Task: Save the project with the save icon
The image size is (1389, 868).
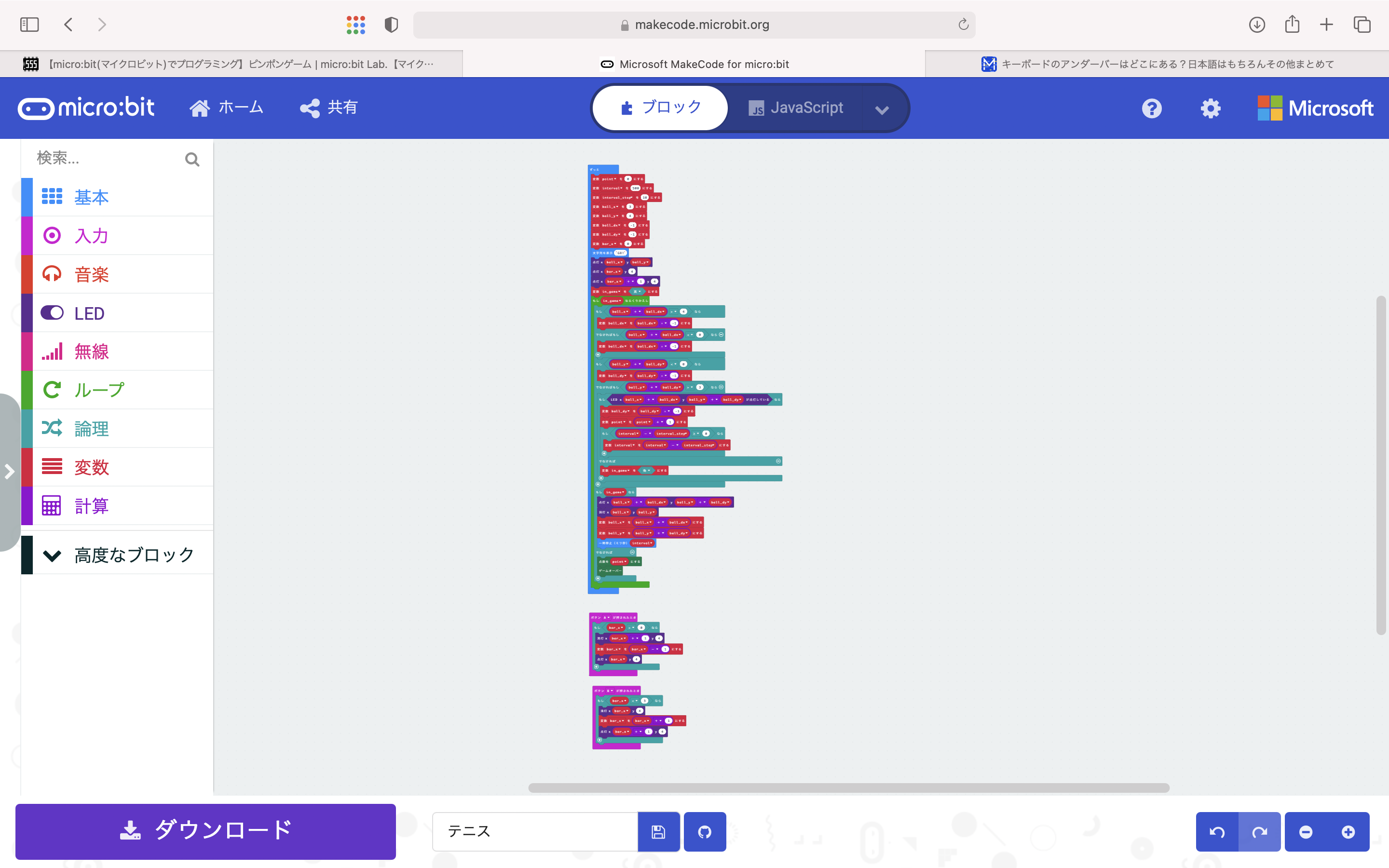Action: click(658, 831)
